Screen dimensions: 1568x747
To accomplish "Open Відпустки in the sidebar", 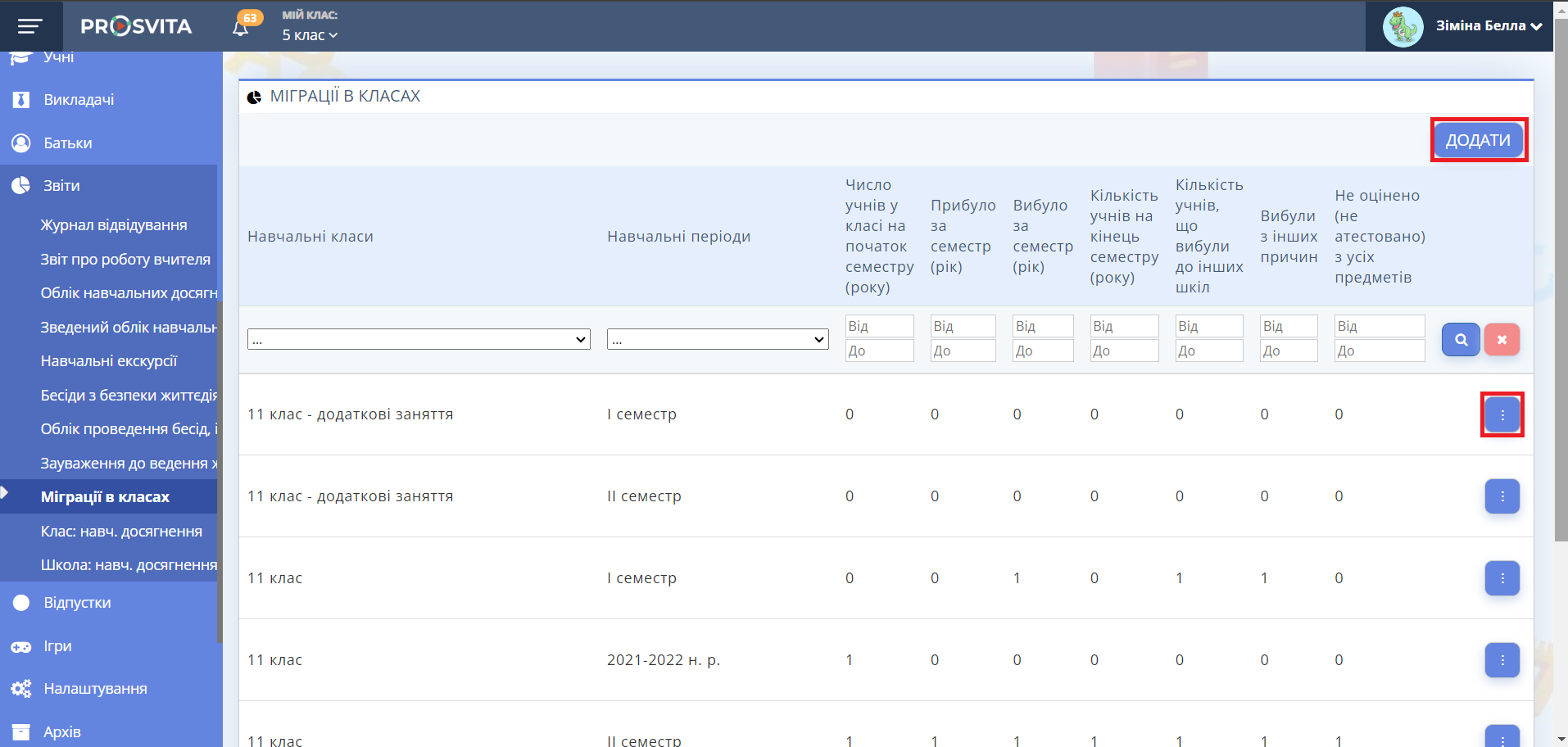I will click(77, 603).
